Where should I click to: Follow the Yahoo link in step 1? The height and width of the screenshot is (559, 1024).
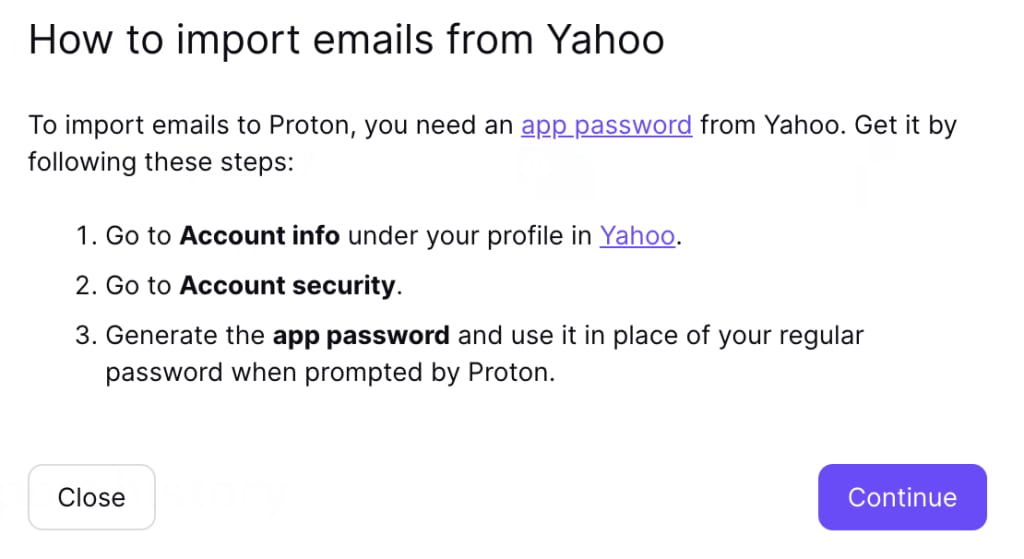coord(637,236)
